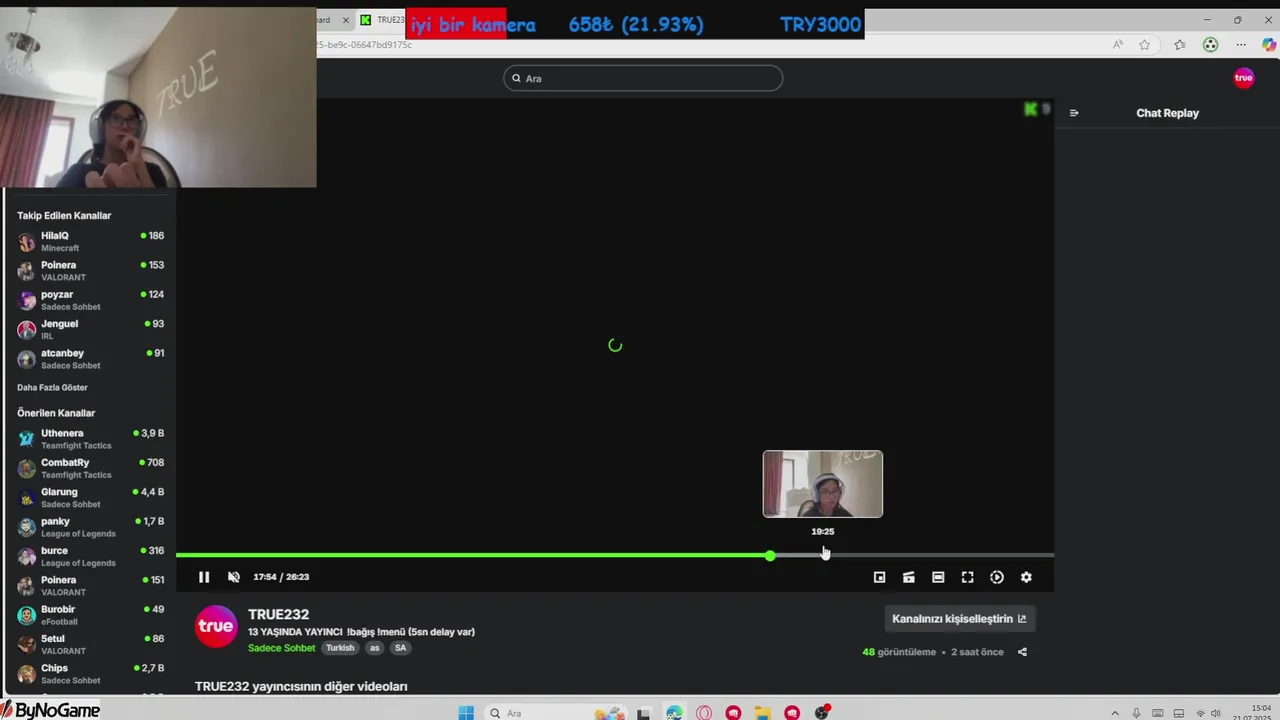The width and height of the screenshot is (1280, 720).
Task: Open Setul VALORANT channel
Action: click(x=90, y=644)
